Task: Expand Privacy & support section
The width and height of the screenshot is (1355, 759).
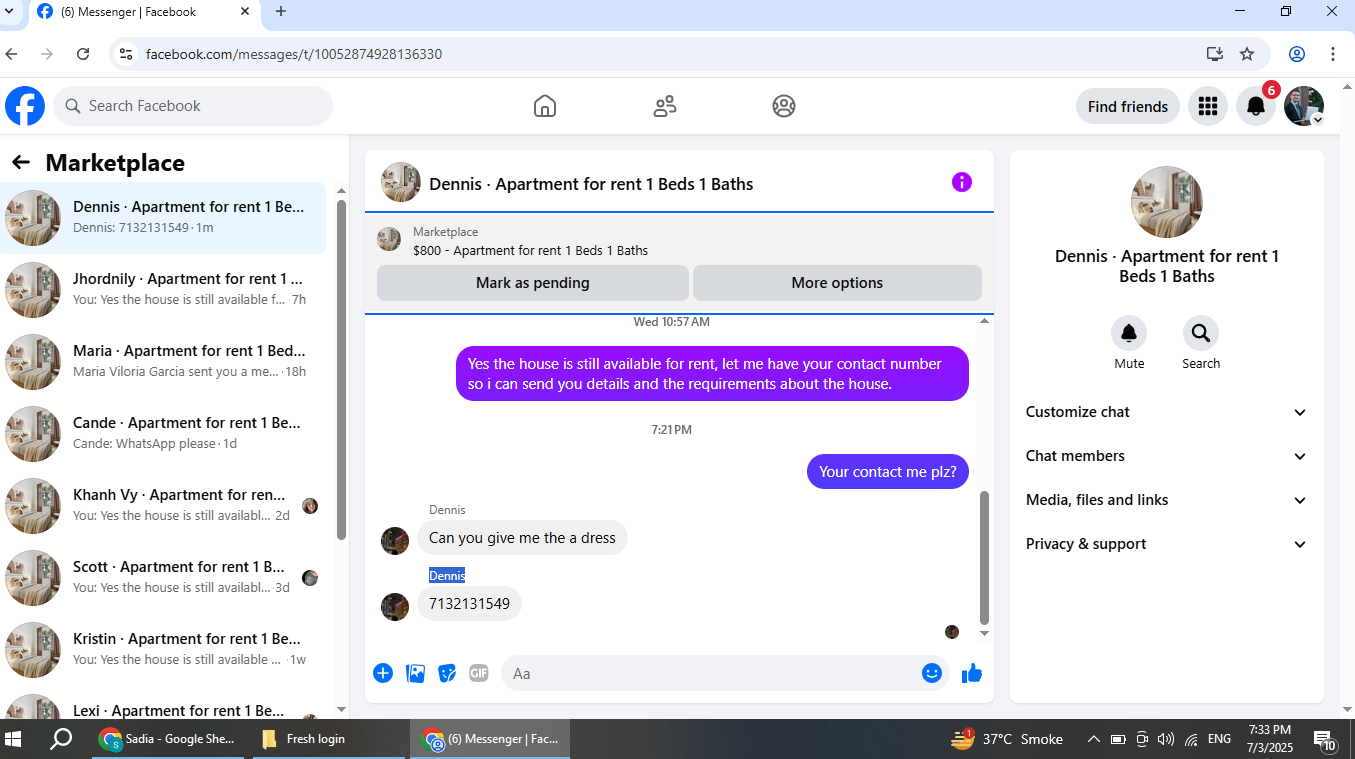Action: pos(1166,544)
